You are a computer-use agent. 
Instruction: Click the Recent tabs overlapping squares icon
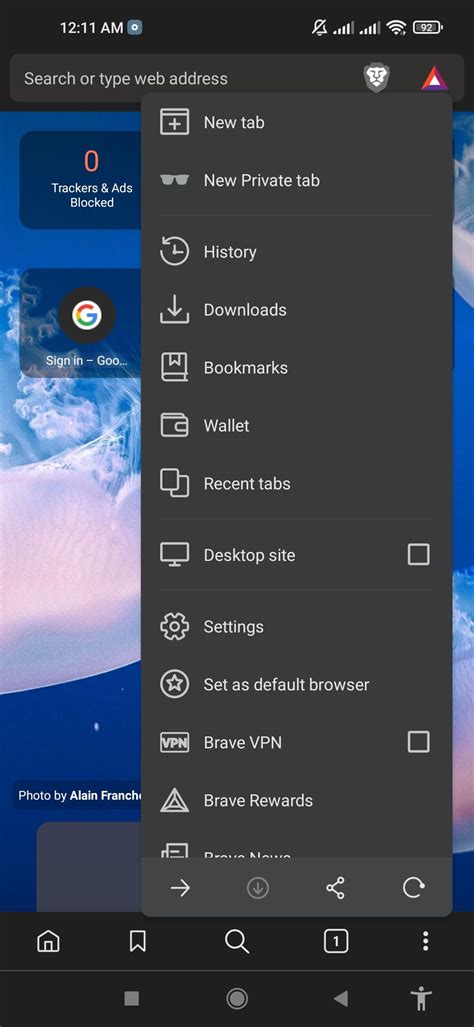click(175, 483)
